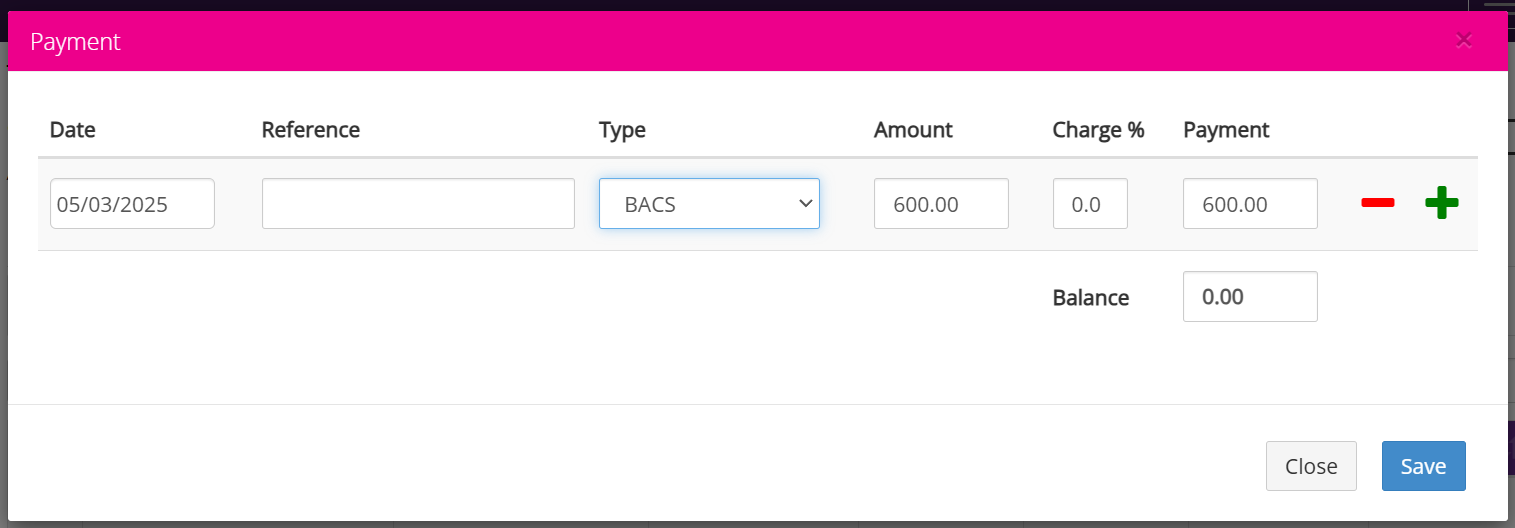Click the Date column header label

tap(72, 130)
